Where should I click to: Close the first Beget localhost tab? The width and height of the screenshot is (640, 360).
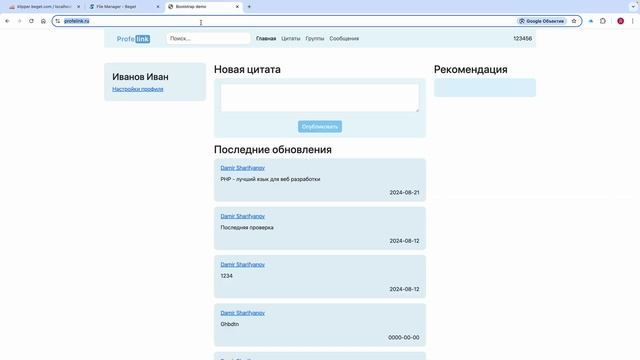pos(78,7)
